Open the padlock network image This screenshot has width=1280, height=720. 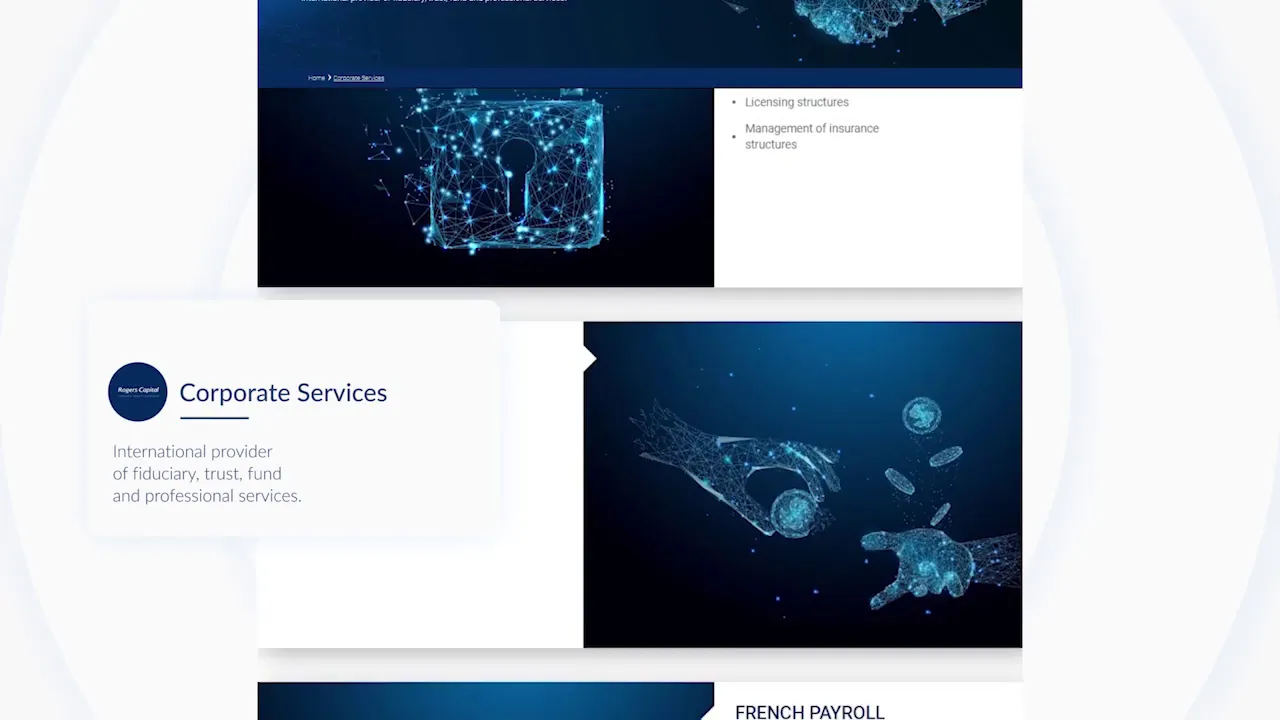point(486,187)
